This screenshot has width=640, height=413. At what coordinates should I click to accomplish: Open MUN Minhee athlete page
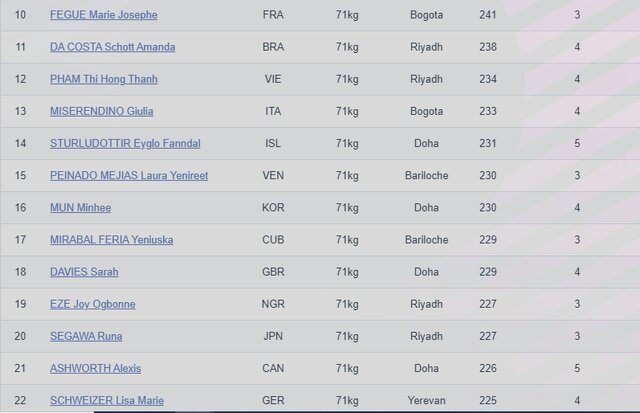(x=80, y=207)
